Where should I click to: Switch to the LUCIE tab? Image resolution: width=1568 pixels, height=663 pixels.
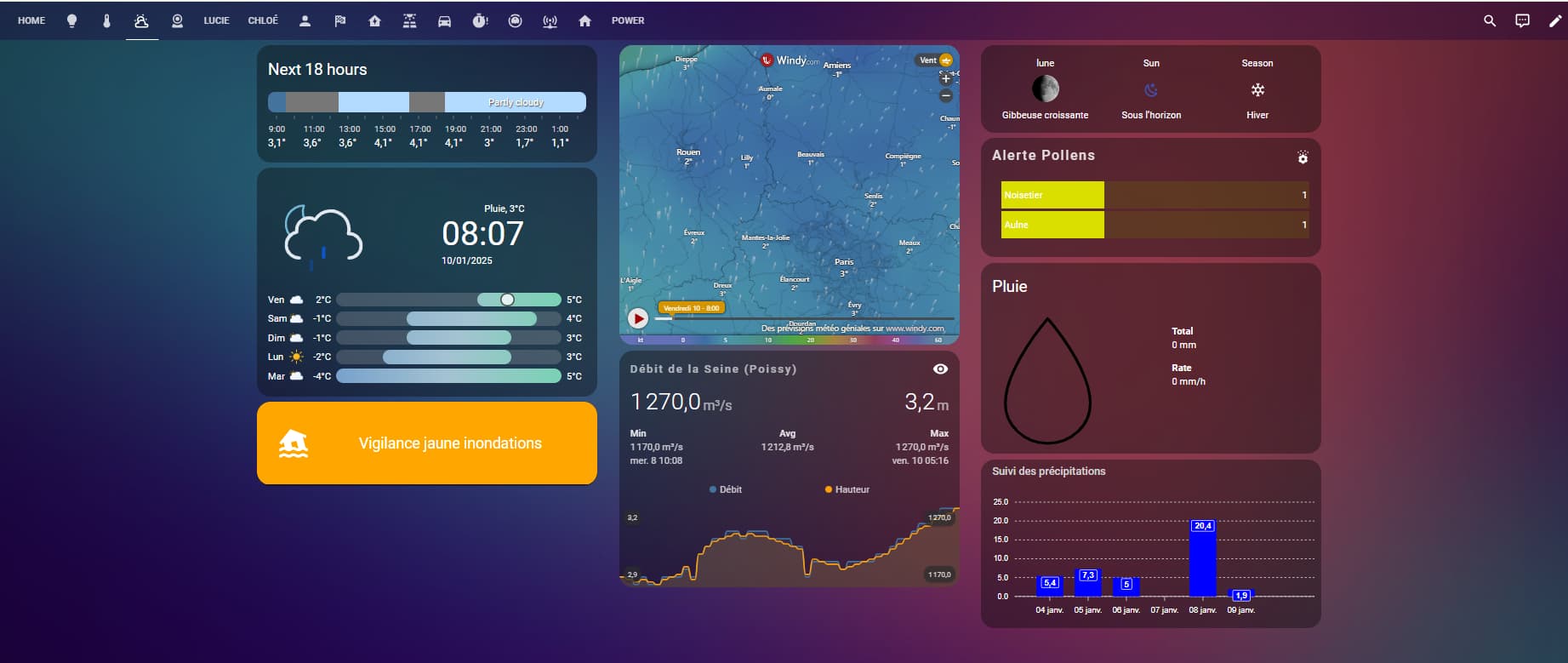(x=216, y=20)
